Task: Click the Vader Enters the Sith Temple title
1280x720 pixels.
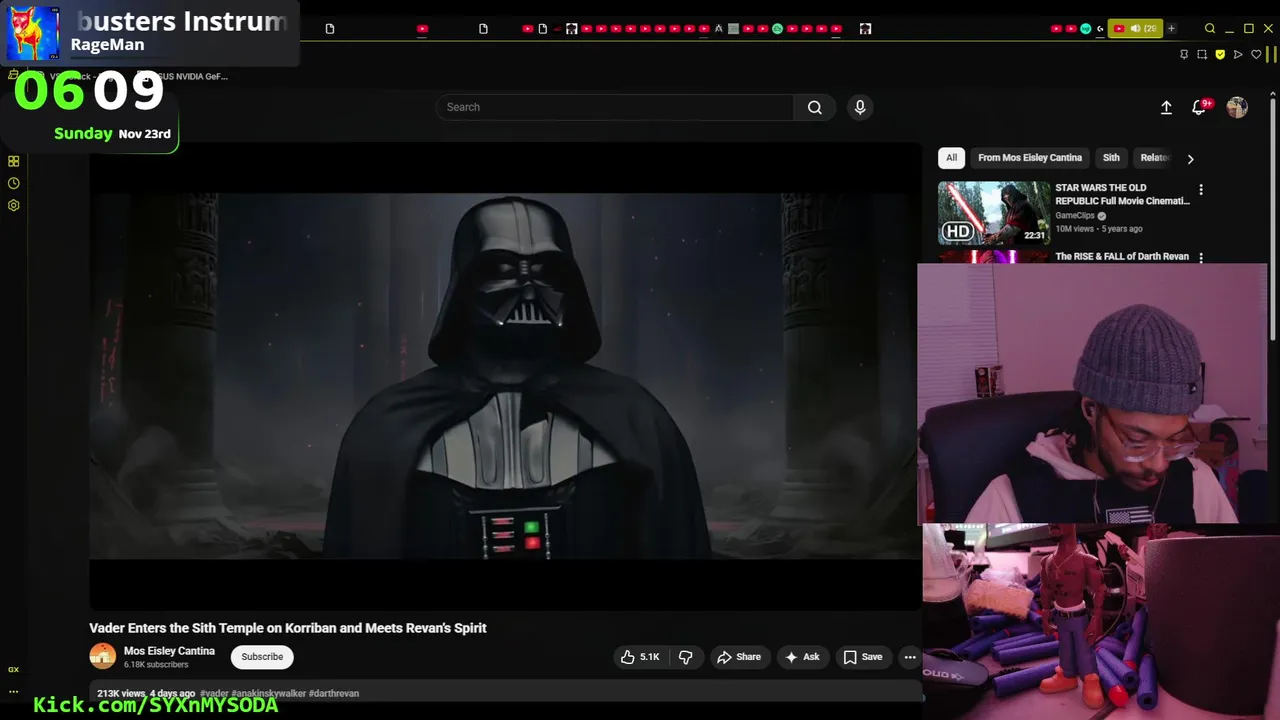Action: click(x=288, y=628)
